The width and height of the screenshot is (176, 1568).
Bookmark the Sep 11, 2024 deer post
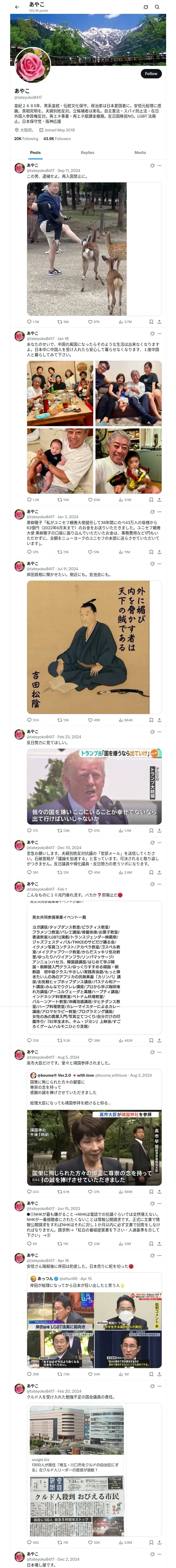pos(151,322)
